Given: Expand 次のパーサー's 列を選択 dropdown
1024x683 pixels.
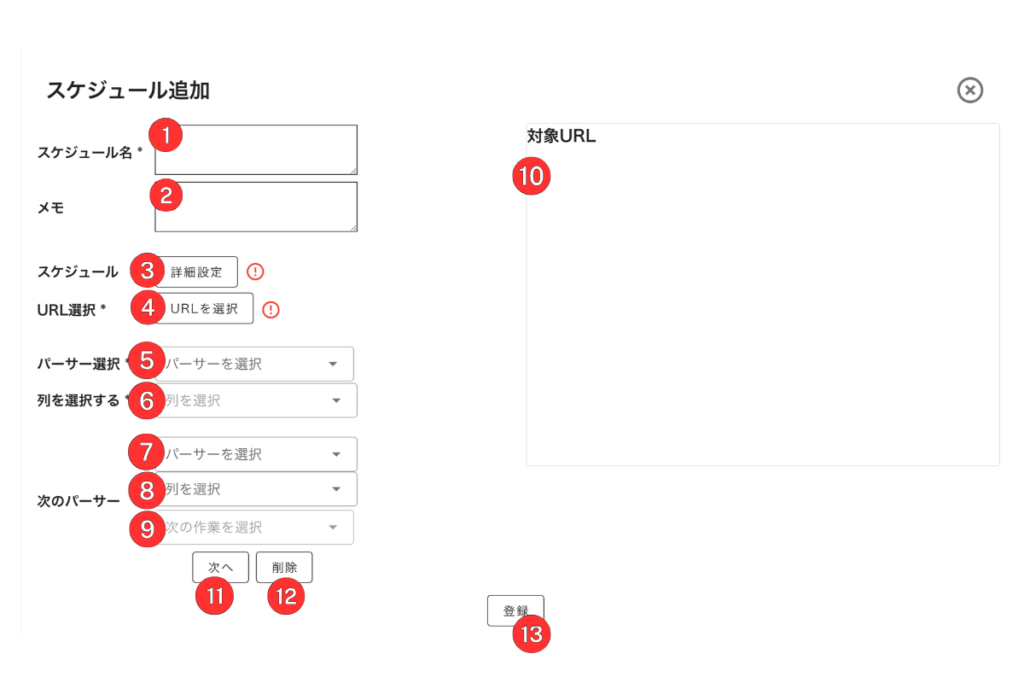Looking at the screenshot, I should pyautogui.click(x=260, y=489).
